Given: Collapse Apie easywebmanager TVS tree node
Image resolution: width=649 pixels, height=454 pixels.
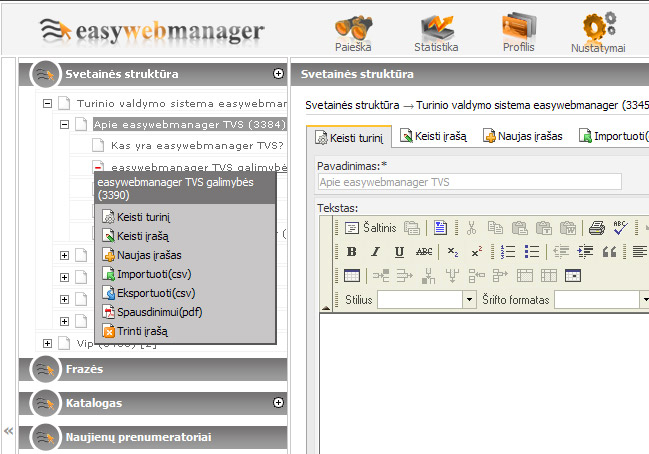Looking at the screenshot, I should point(64,124).
